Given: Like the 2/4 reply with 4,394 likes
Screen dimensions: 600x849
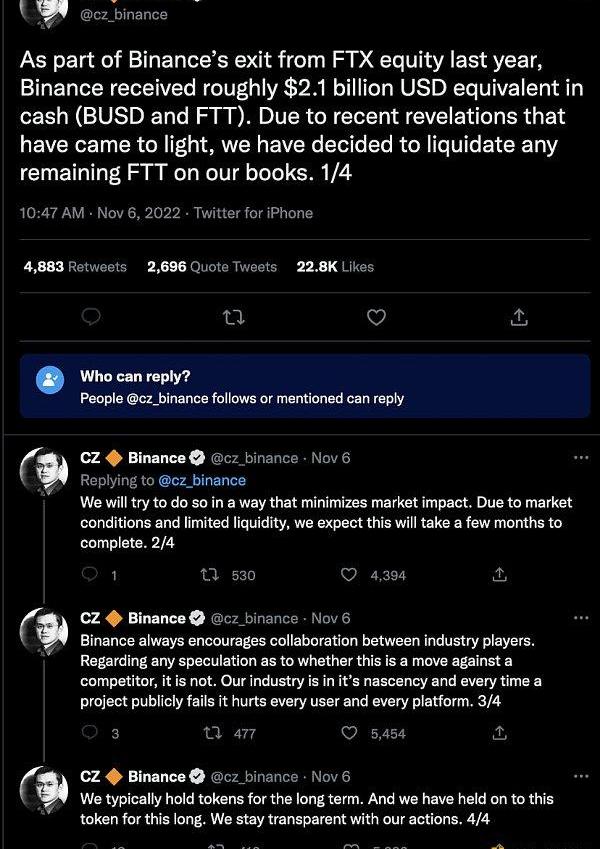Looking at the screenshot, I should tap(349, 575).
